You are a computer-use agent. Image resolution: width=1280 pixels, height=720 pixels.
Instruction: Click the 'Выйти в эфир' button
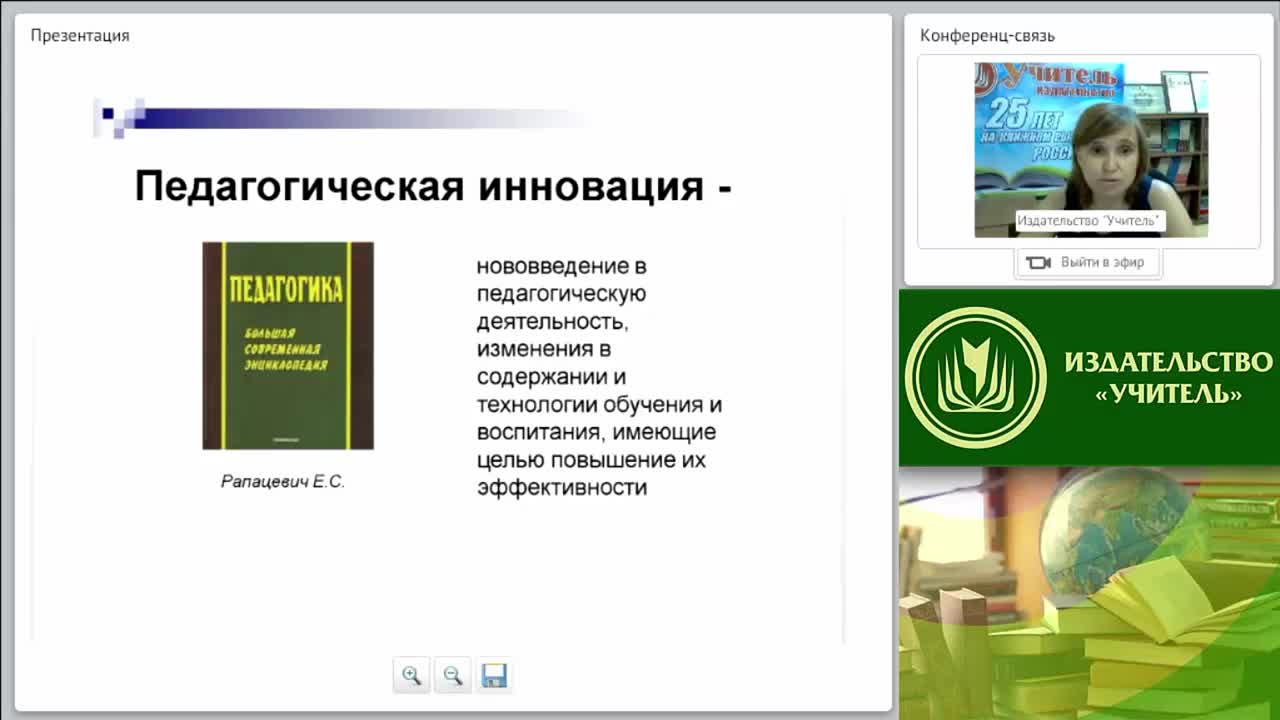(1087, 262)
